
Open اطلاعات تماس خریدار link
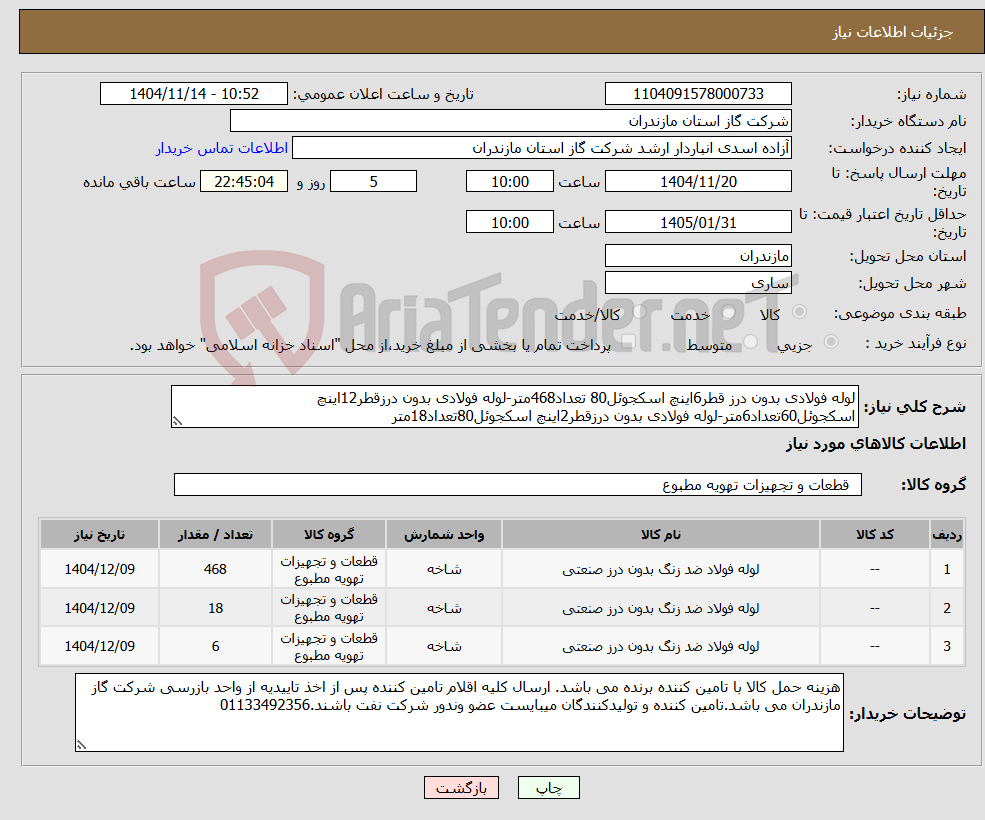point(222,148)
